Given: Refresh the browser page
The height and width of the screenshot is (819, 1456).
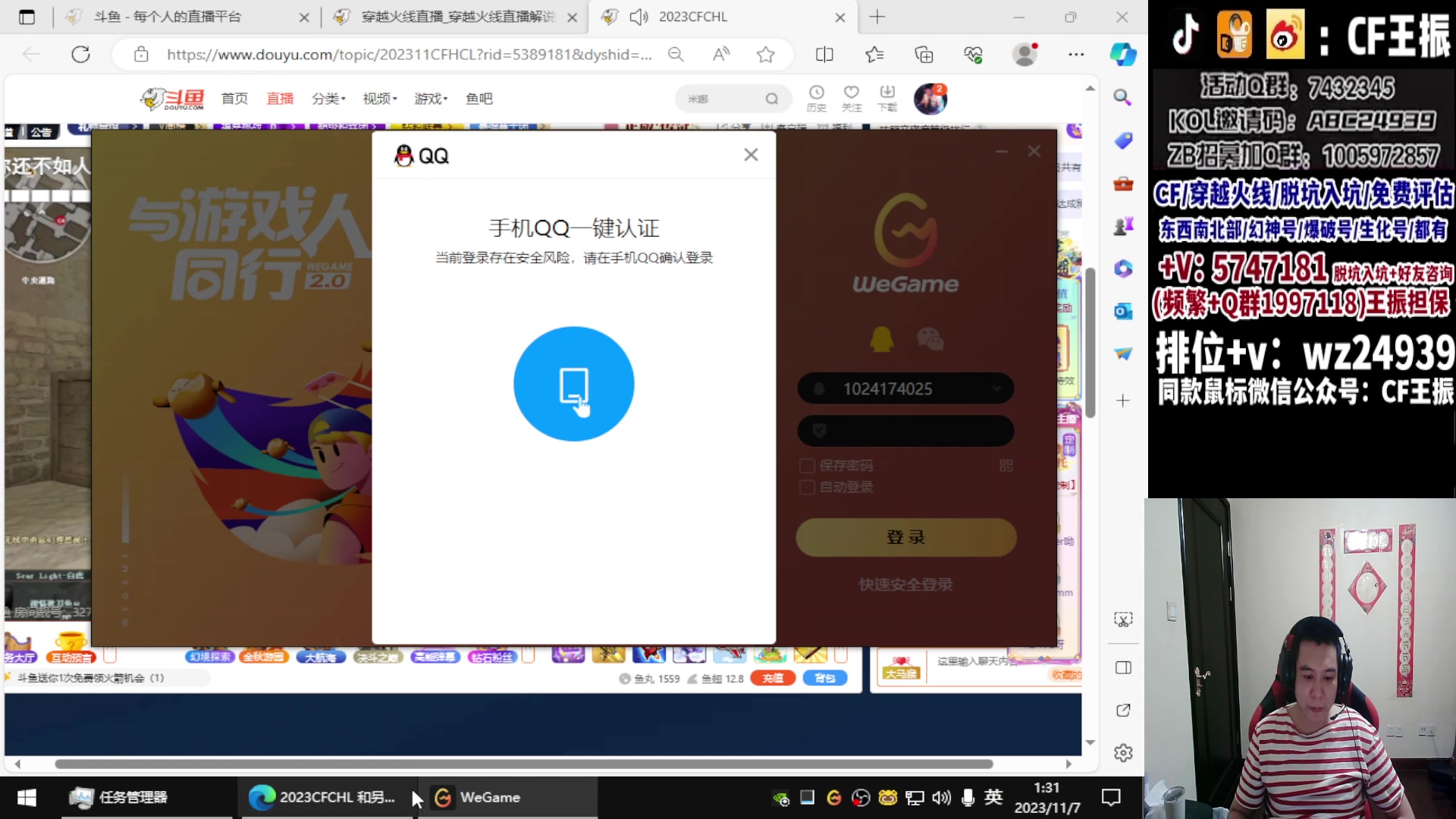Looking at the screenshot, I should [80, 55].
